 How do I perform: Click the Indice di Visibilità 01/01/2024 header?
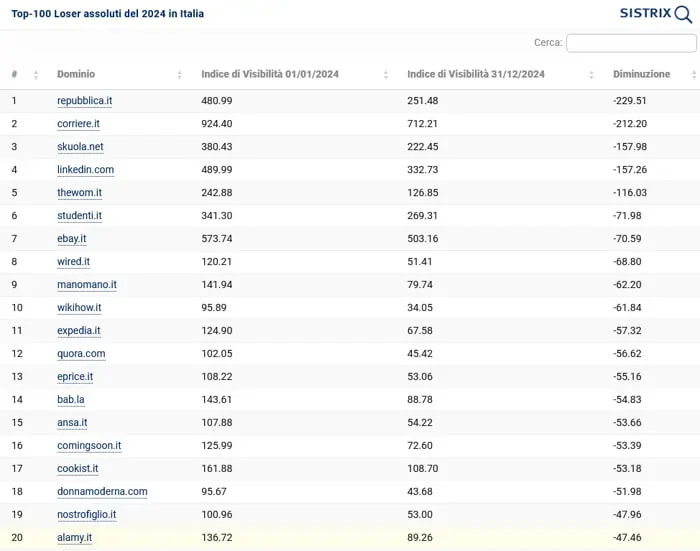(270, 74)
